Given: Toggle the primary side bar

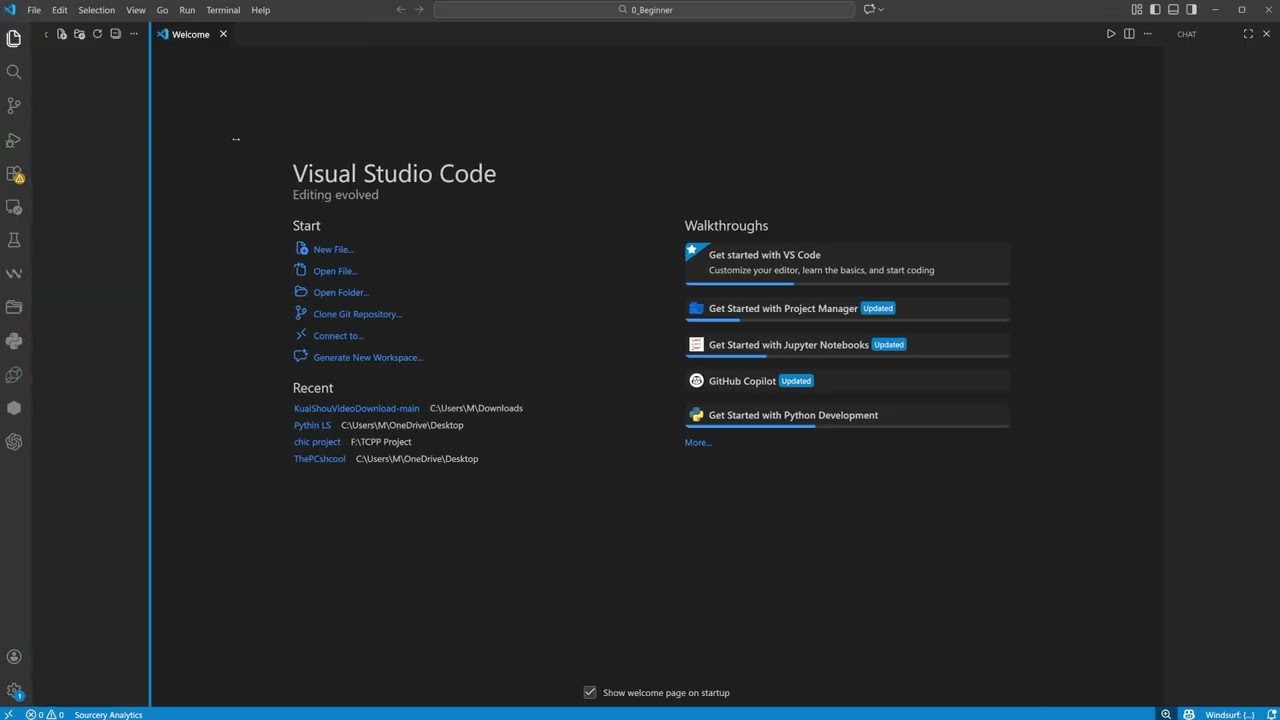Looking at the screenshot, I should 1155,10.
